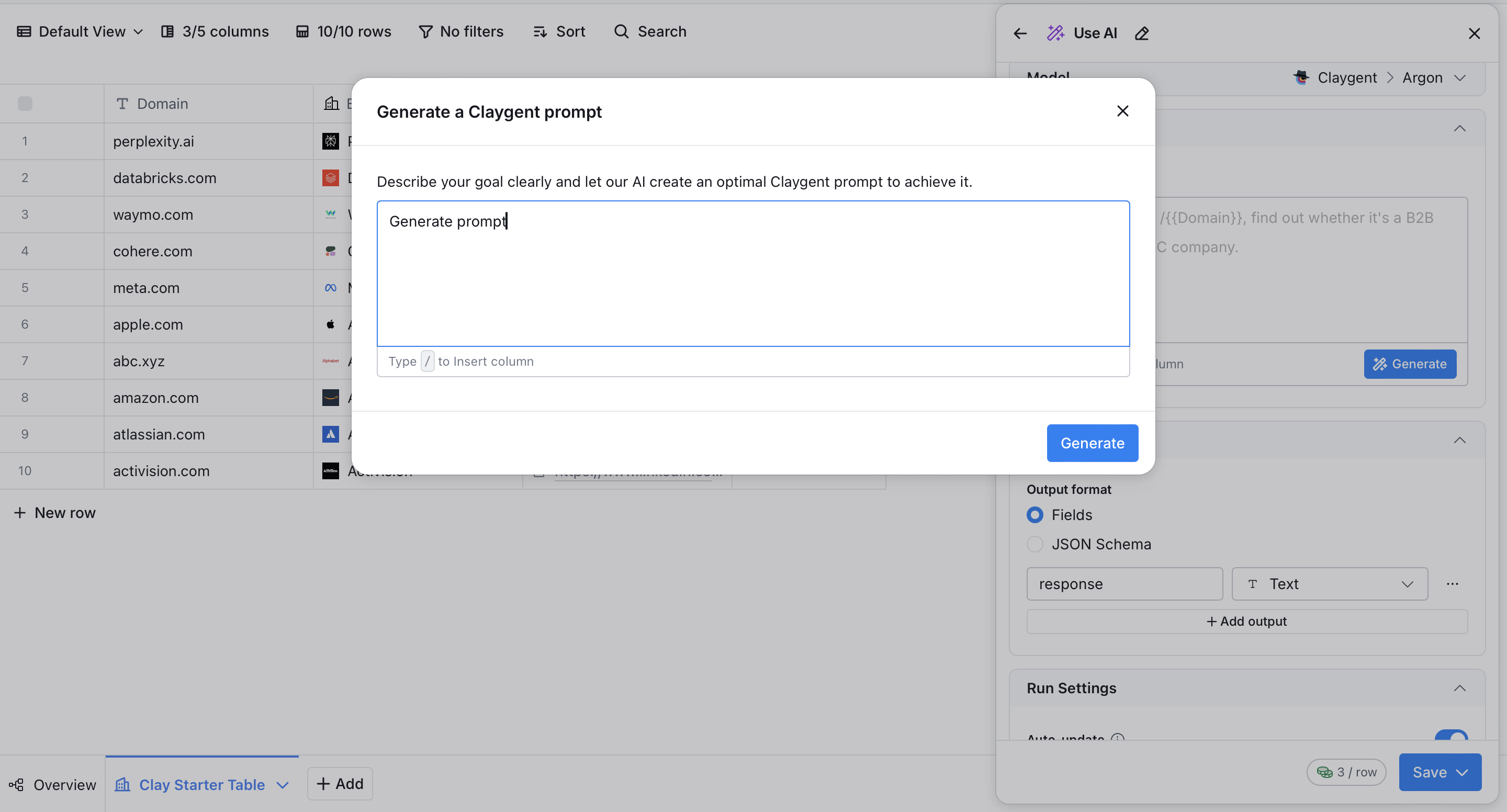Click the Atlassian logo icon
The width and height of the screenshot is (1507, 812).
pyautogui.click(x=331, y=434)
